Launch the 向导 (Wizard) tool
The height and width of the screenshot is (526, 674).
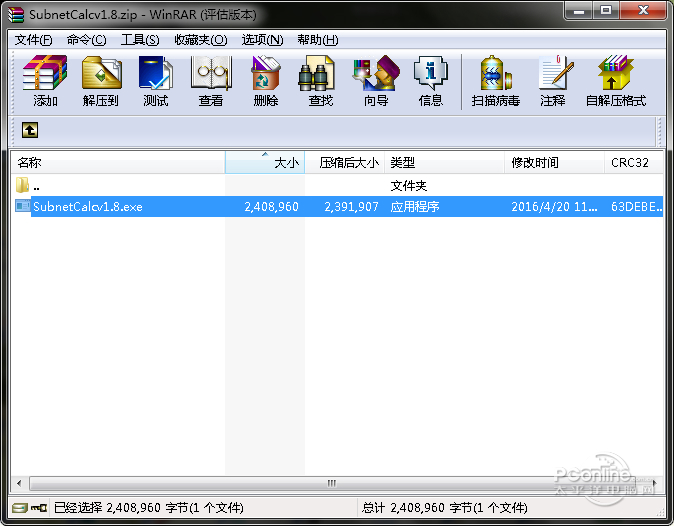376,81
